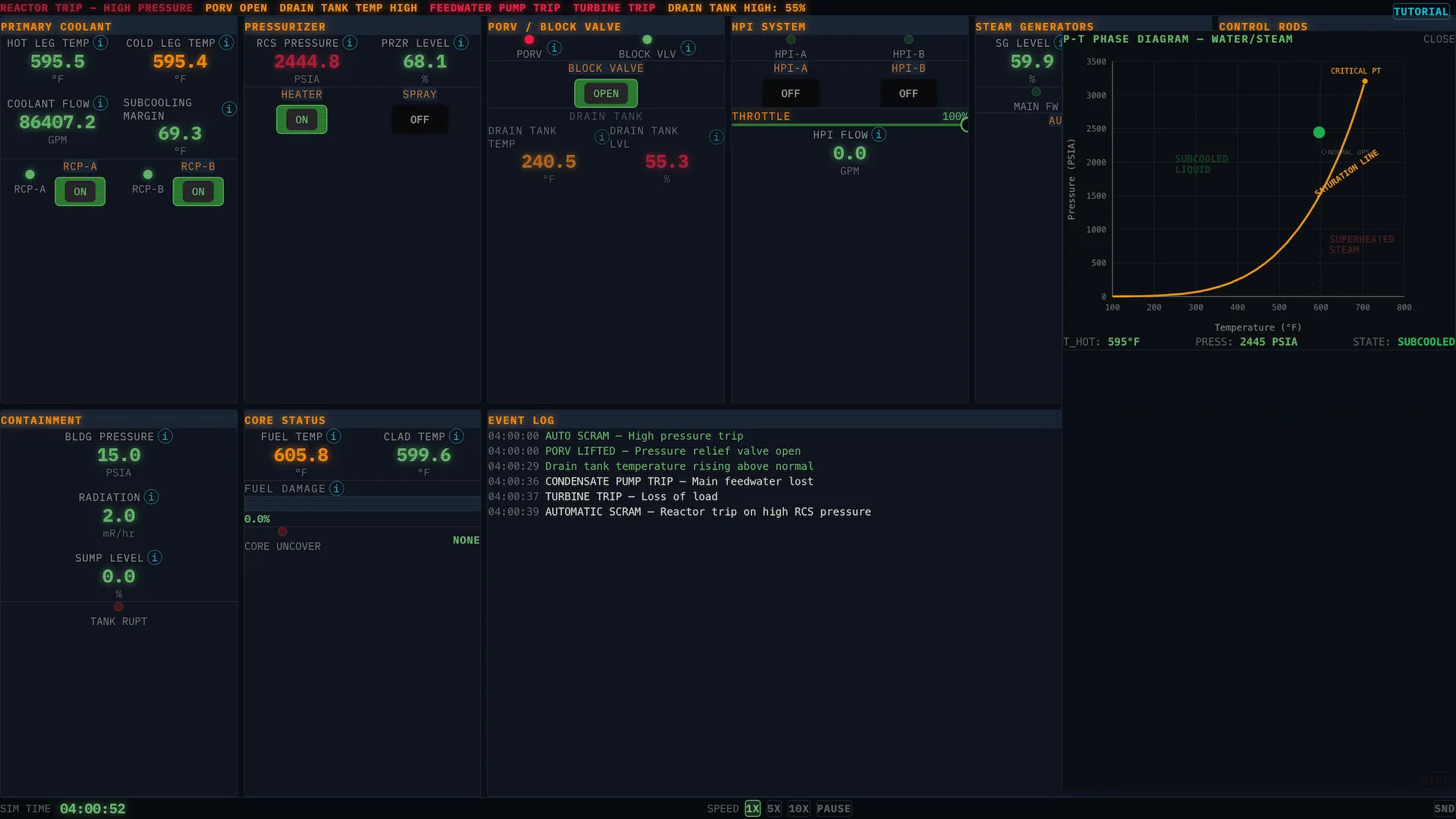Click Drain Tank Temp value 240.5
1456x819 pixels.
point(548,162)
